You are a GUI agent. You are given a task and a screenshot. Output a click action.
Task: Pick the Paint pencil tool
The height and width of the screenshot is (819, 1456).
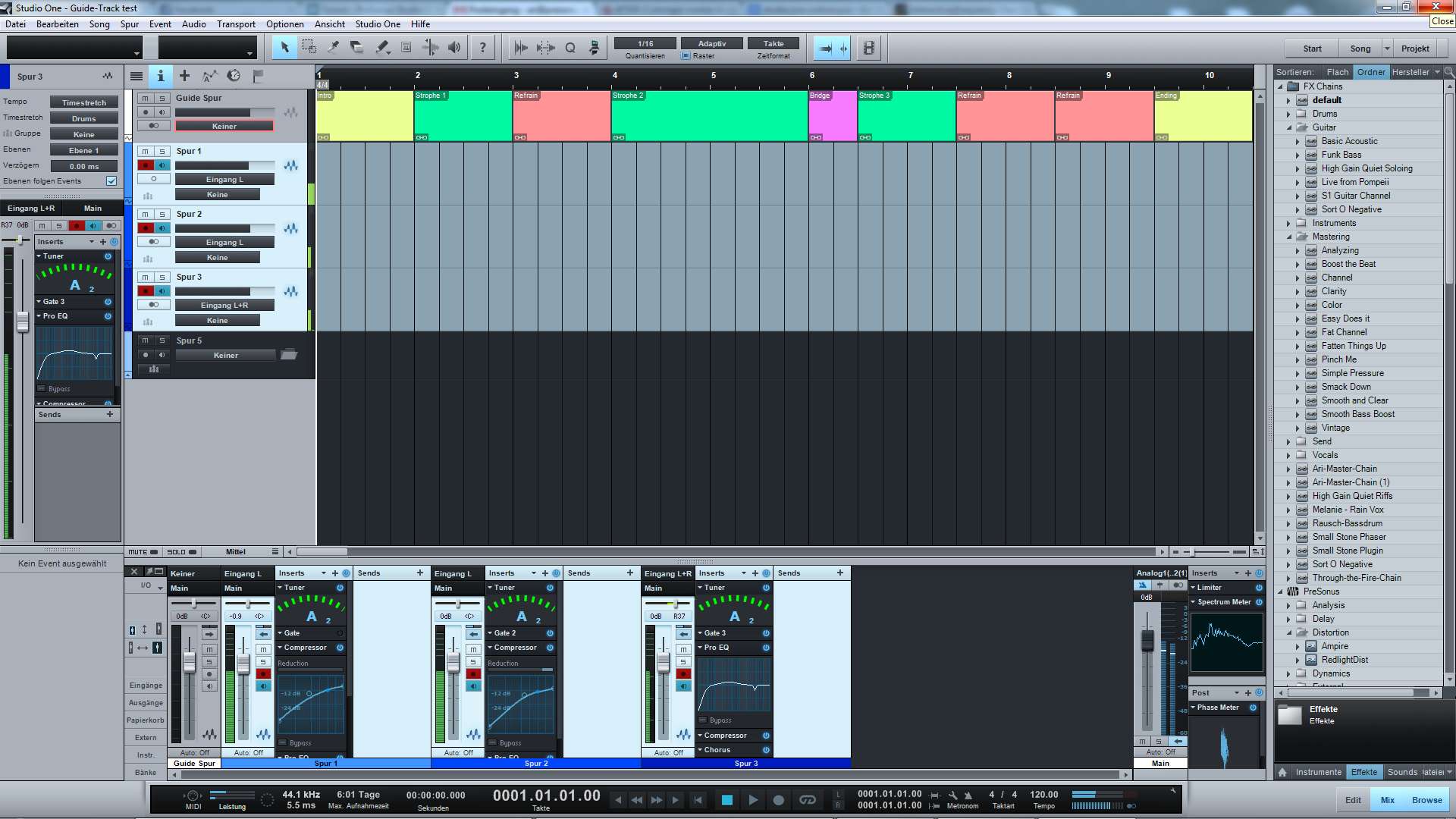click(x=381, y=48)
